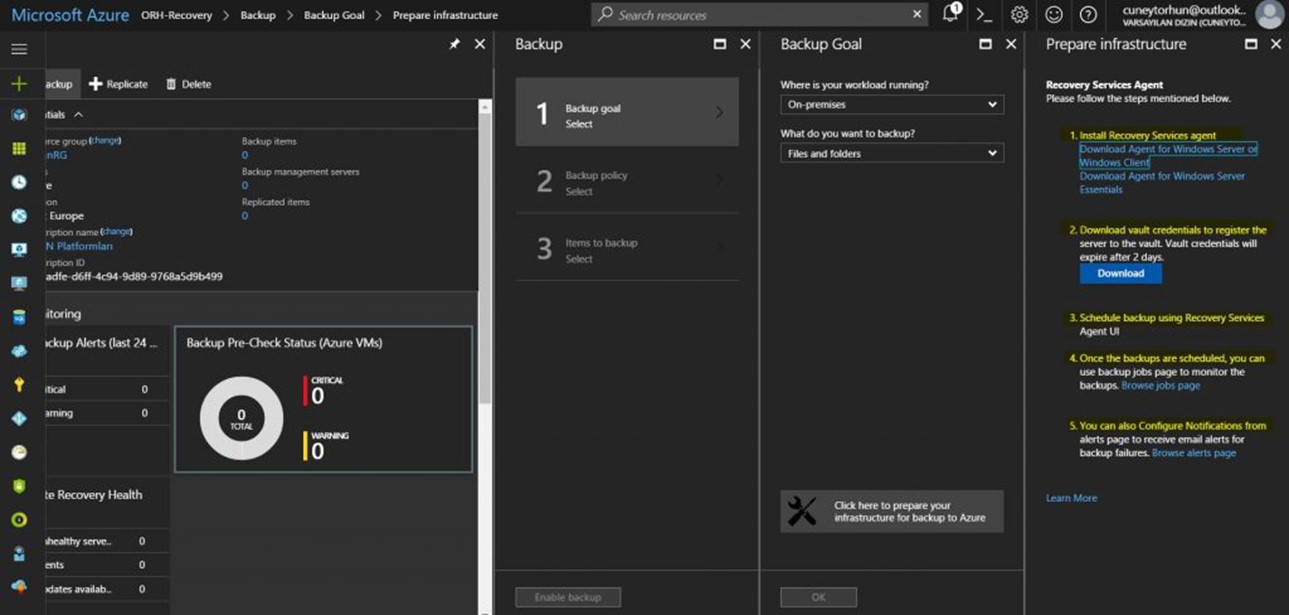Viewport: 1289px width, 615px height.
Task: Click the Delete toolbar button
Action: (x=188, y=84)
